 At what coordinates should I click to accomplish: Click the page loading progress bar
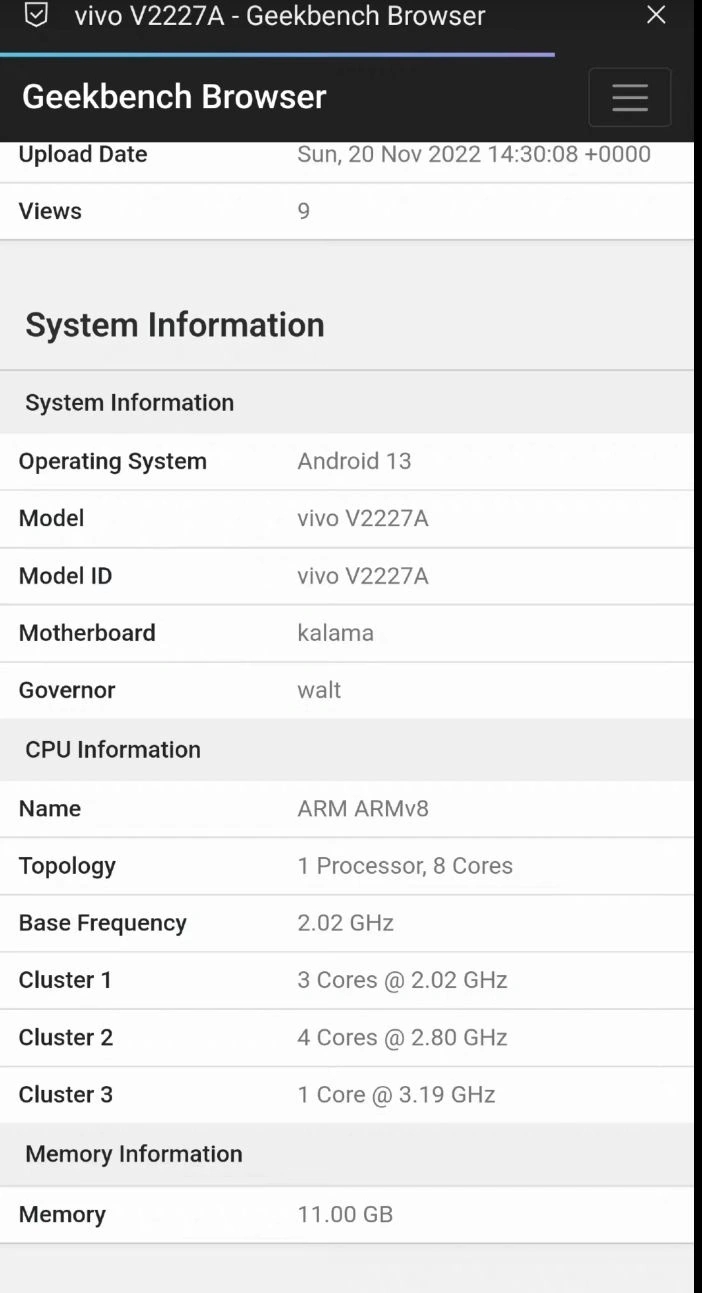pos(277,55)
